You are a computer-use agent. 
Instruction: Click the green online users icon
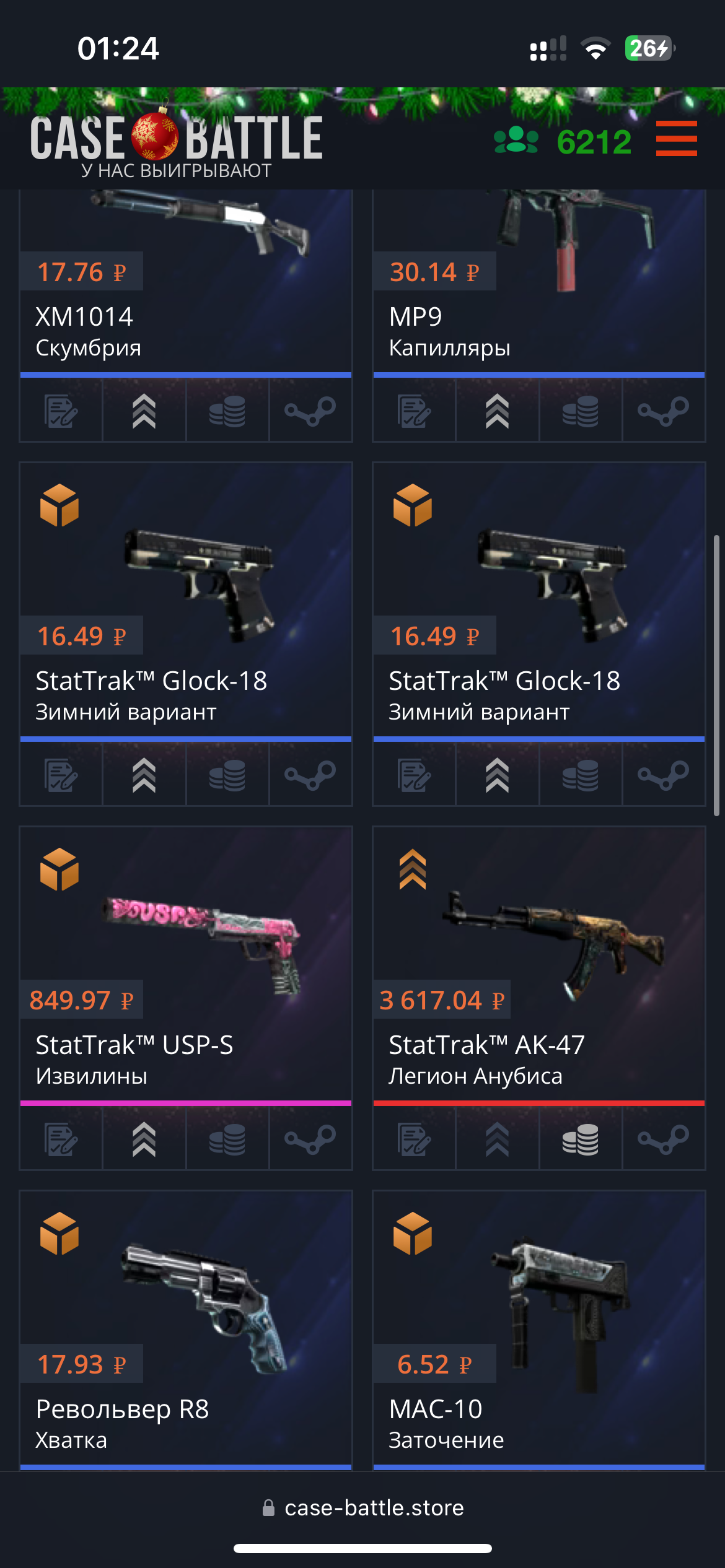pos(516,140)
